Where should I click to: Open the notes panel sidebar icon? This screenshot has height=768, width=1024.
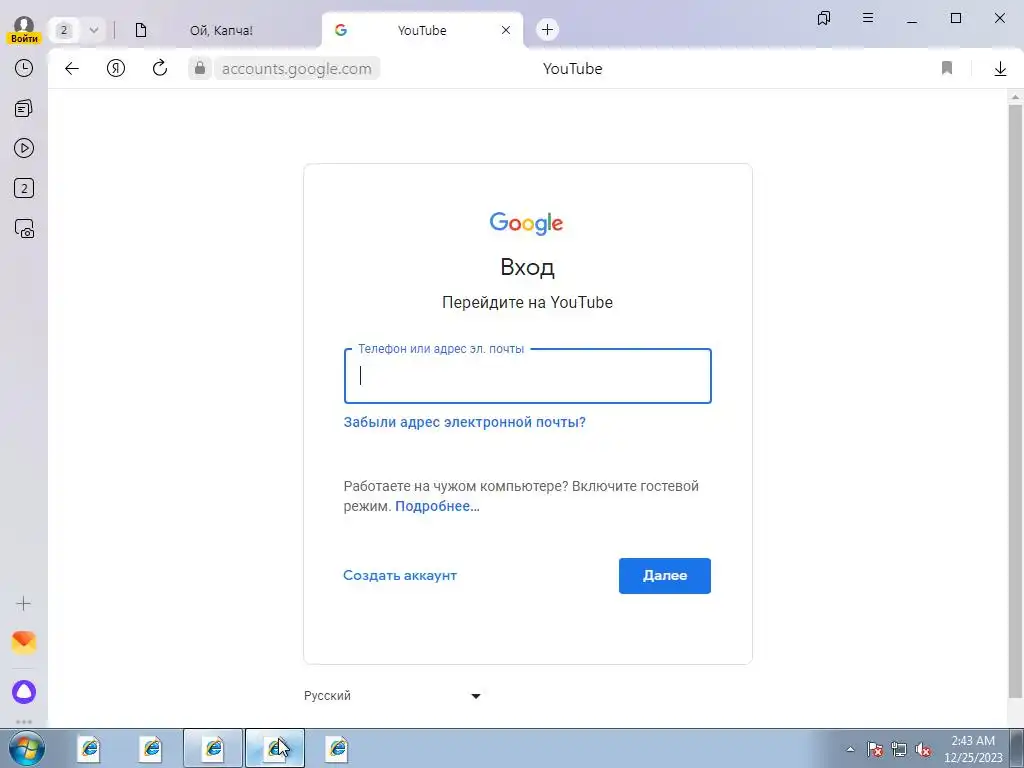coord(24,108)
